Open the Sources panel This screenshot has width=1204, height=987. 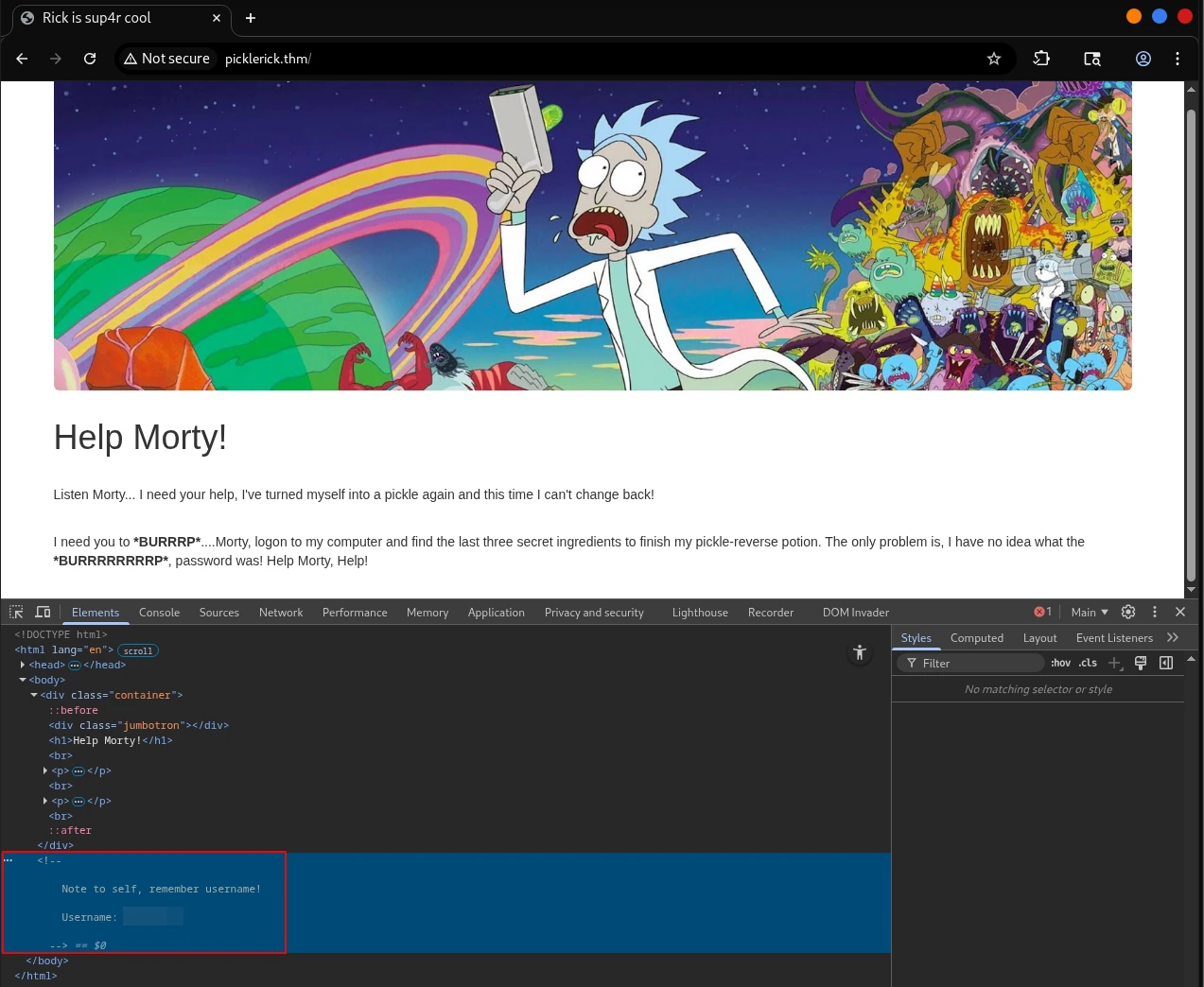tap(219, 613)
